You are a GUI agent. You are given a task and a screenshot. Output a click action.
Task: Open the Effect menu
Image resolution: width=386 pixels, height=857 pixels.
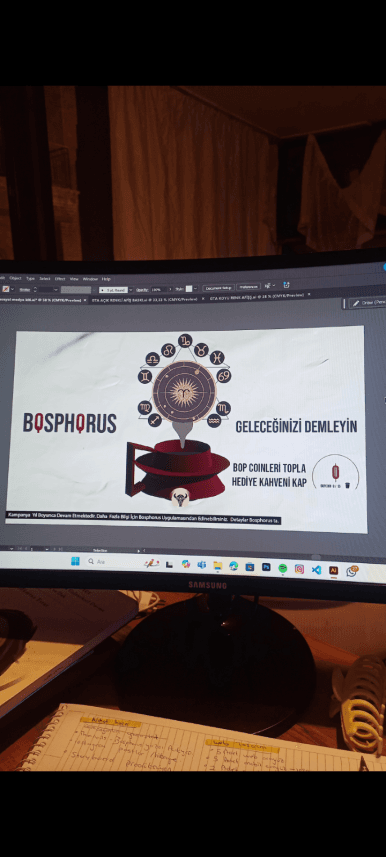point(60,279)
